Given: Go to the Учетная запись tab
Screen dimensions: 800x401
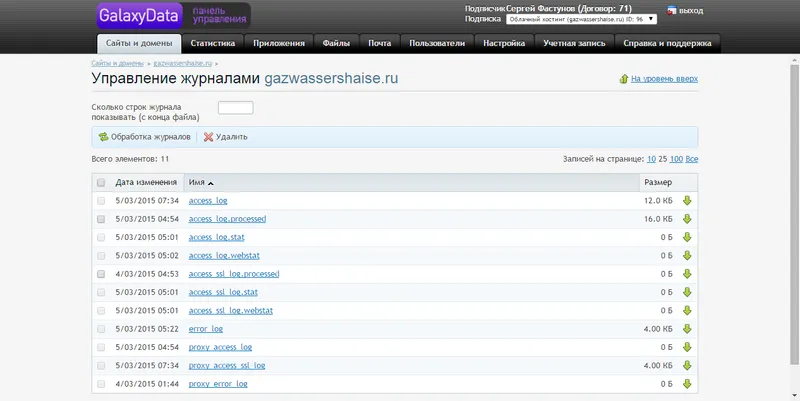Looking at the screenshot, I should coord(574,43).
